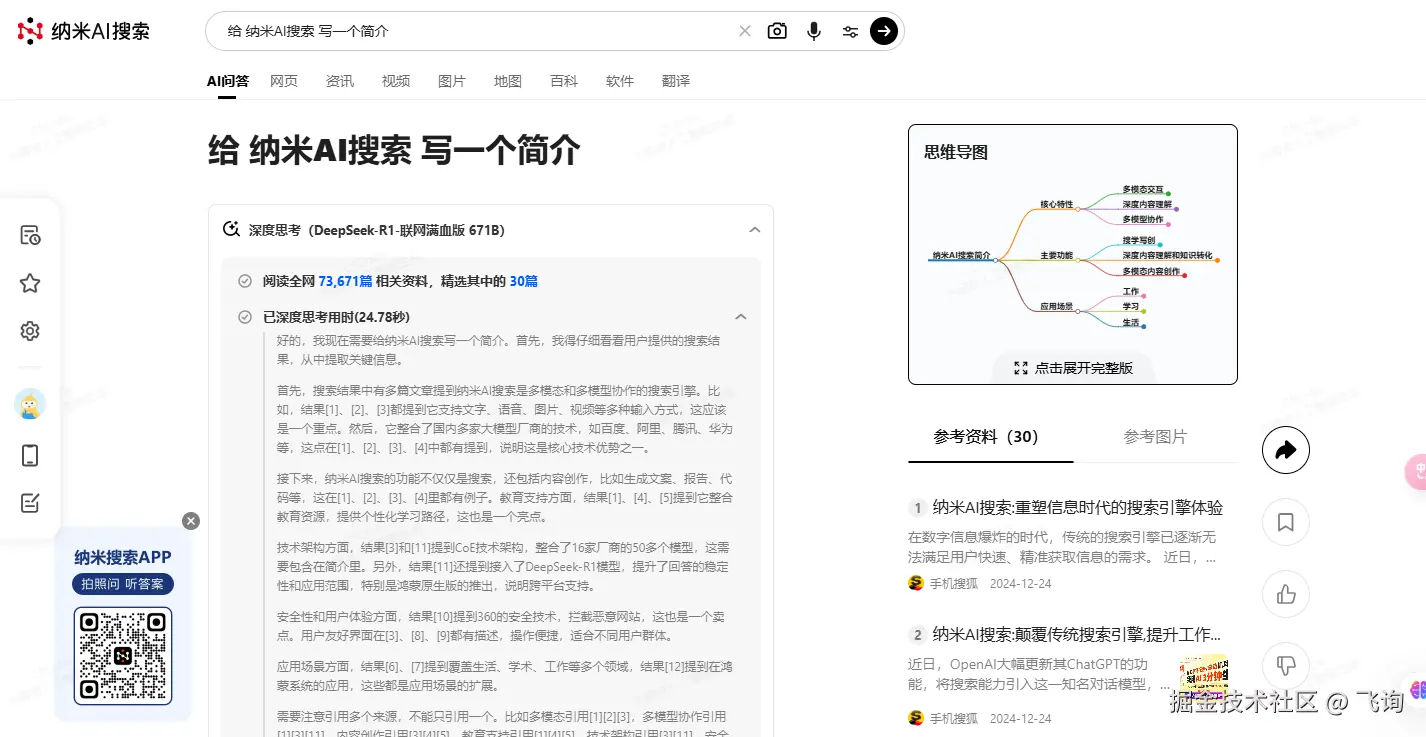The width and height of the screenshot is (1426, 737).
Task: Click the user avatar in sidebar
Action: click(30, 404)
